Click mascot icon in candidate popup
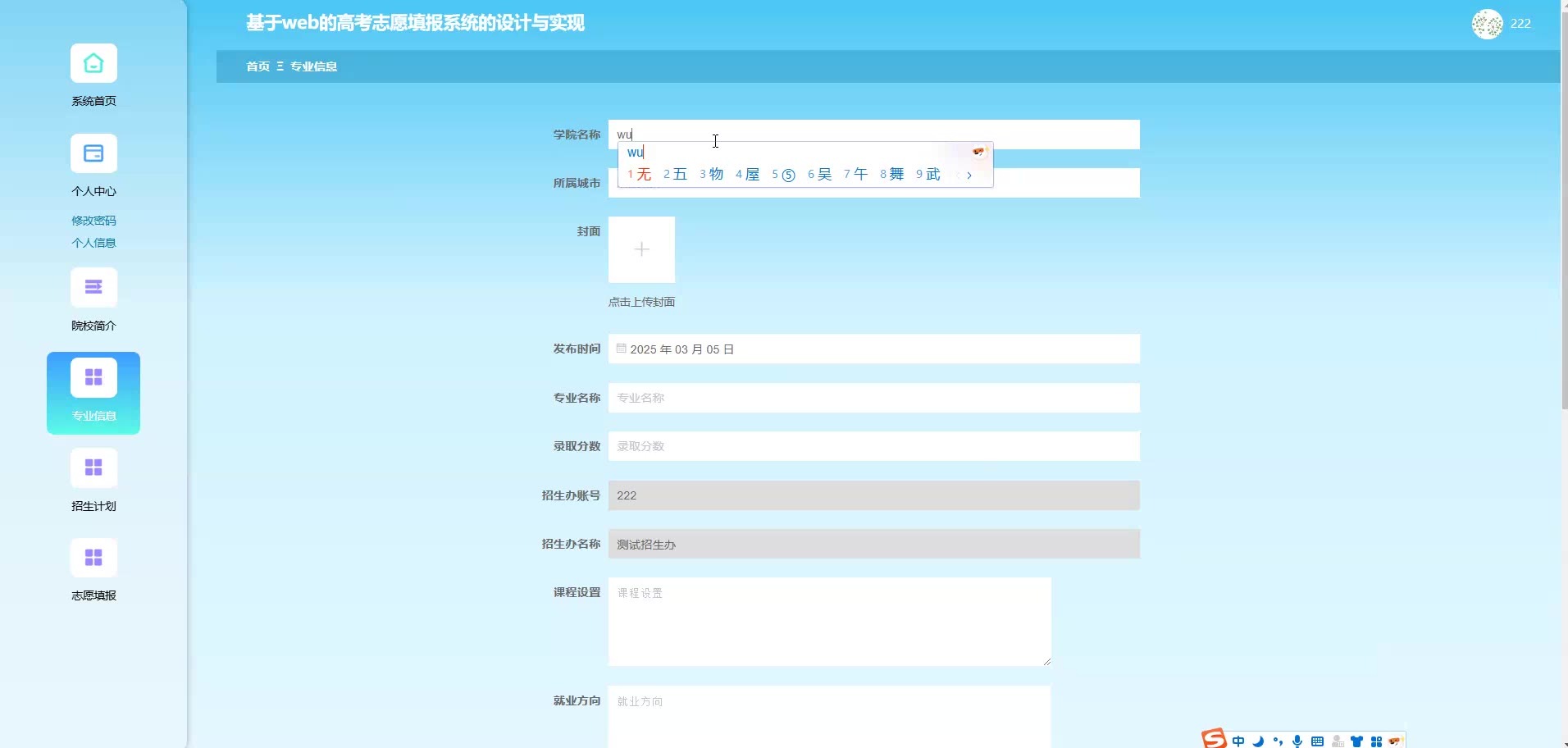The height and width of the screenshot is (748, 1568). coord(978,152)
